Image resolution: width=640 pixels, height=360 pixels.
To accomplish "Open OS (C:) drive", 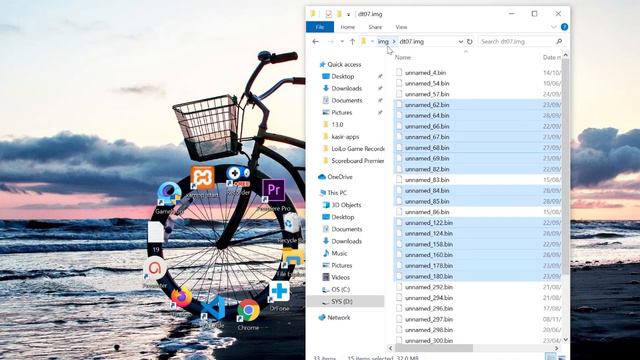I will tap(340, 289).
